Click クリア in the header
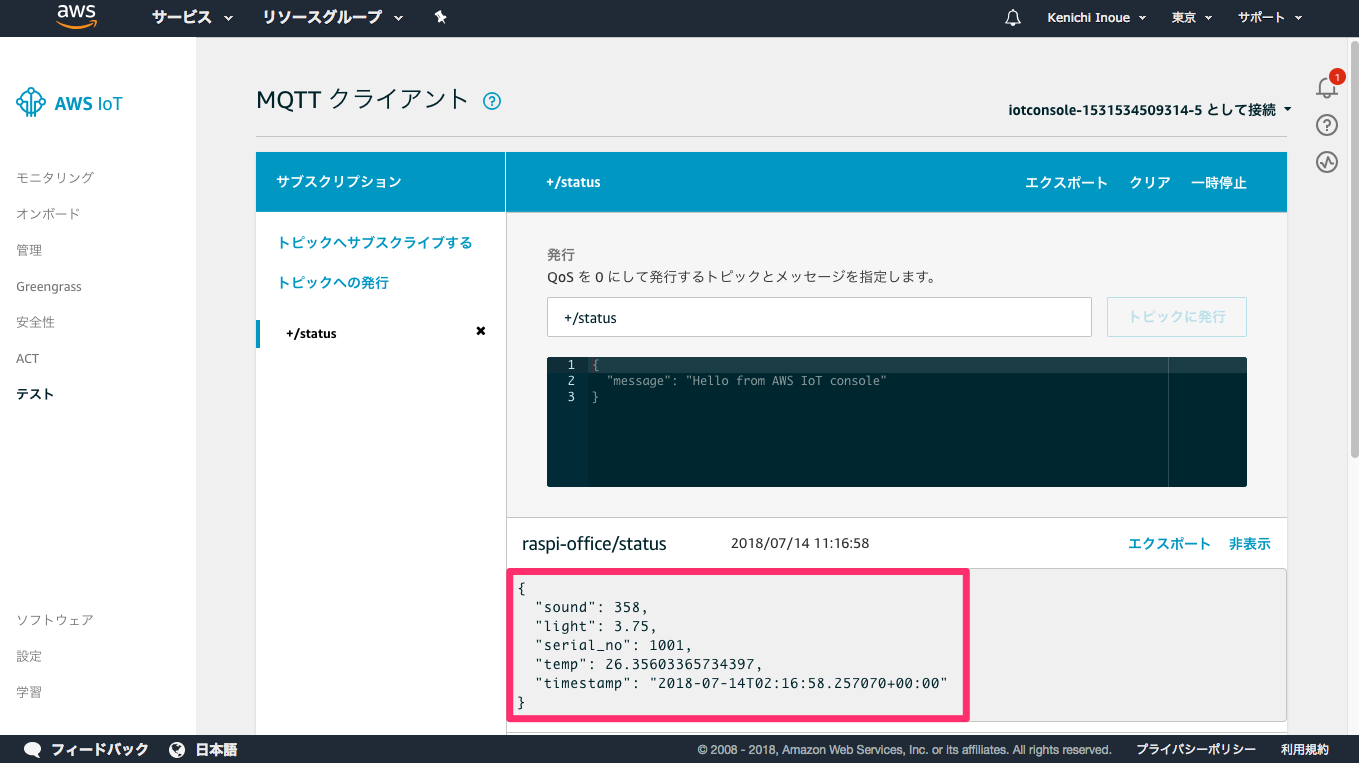Image resolution: width=1359 pixels, height=763 pixels. click(x=1150, y=182)
